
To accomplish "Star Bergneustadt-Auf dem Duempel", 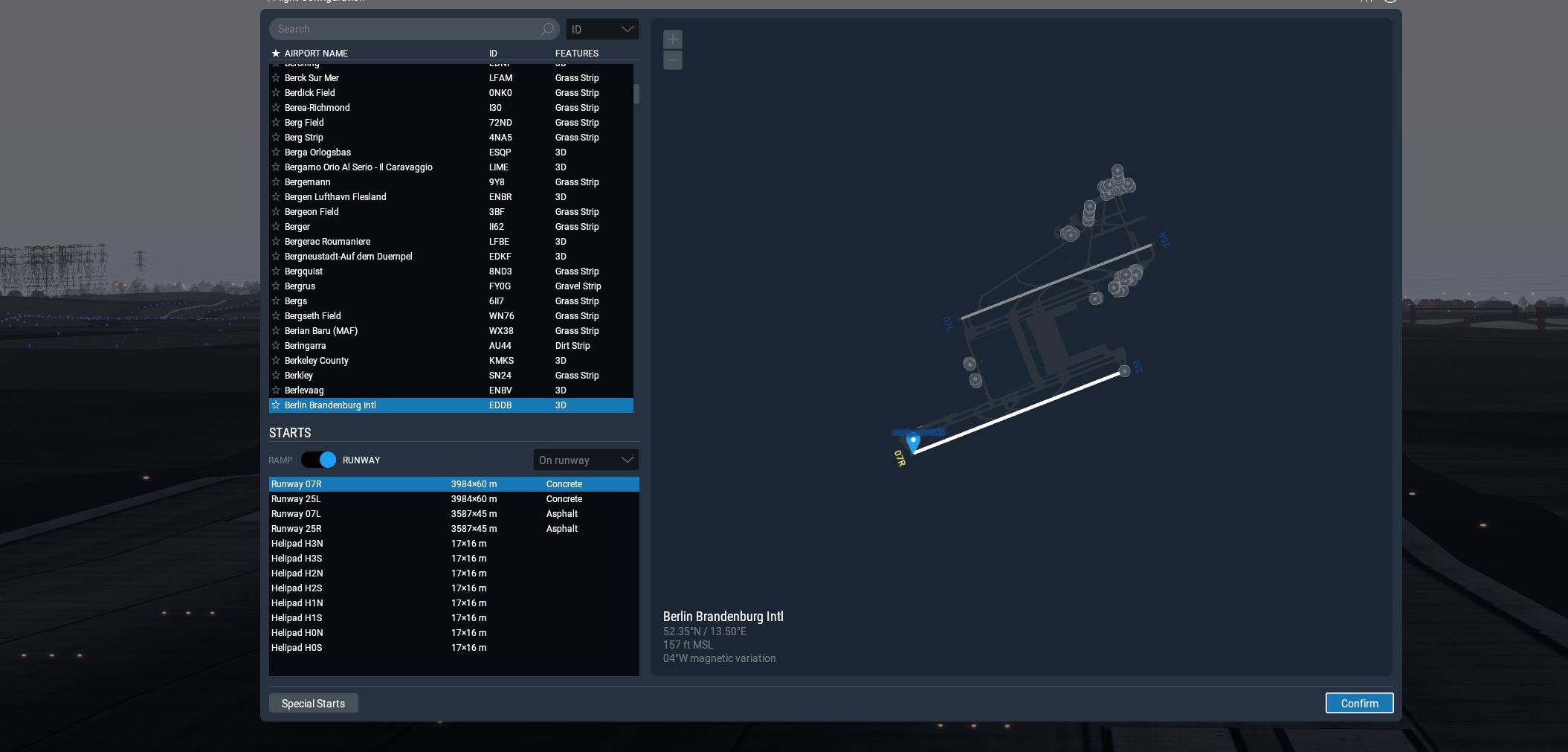I will (276, 256).
